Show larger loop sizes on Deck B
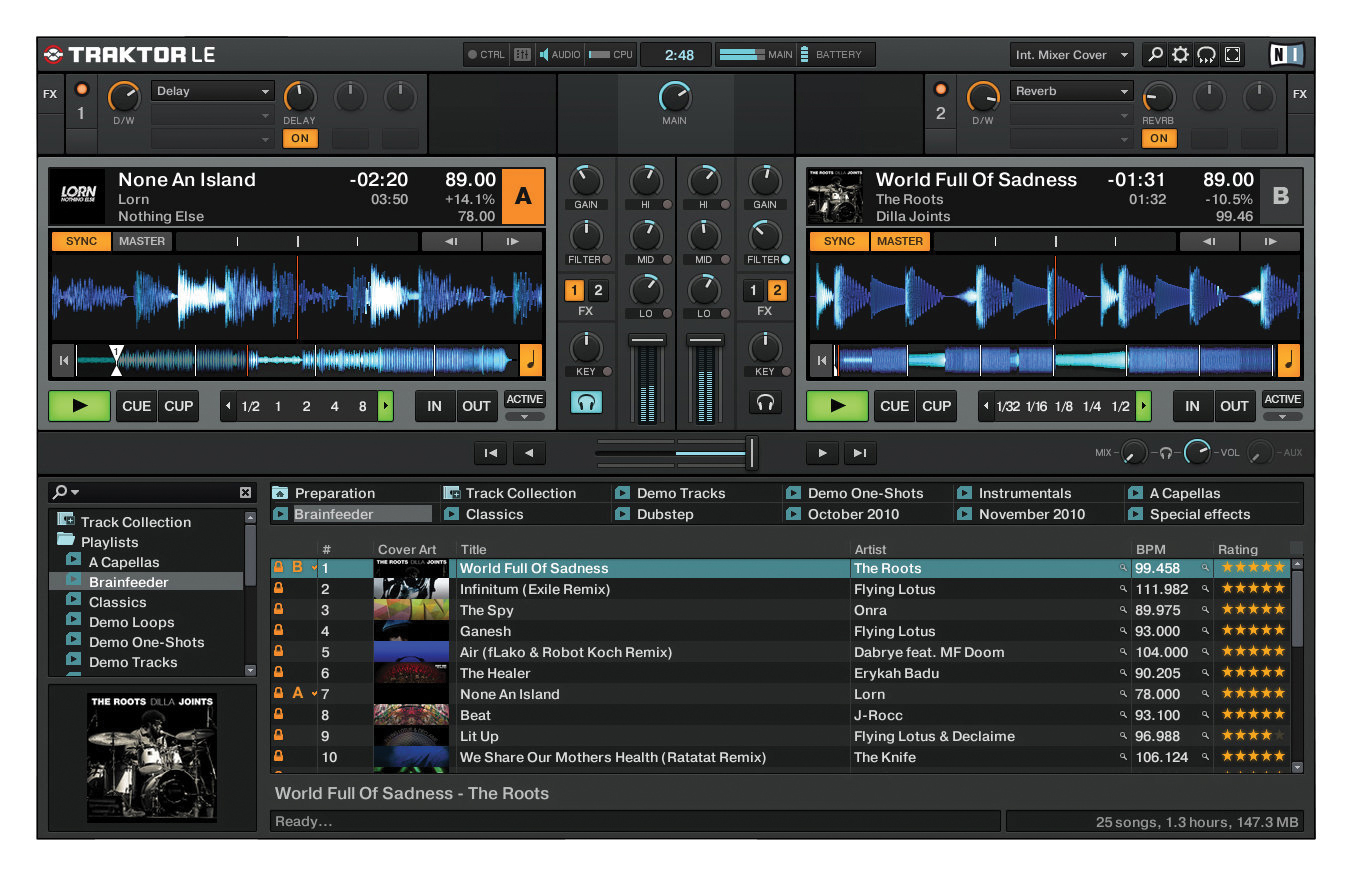 point(1144,406)
